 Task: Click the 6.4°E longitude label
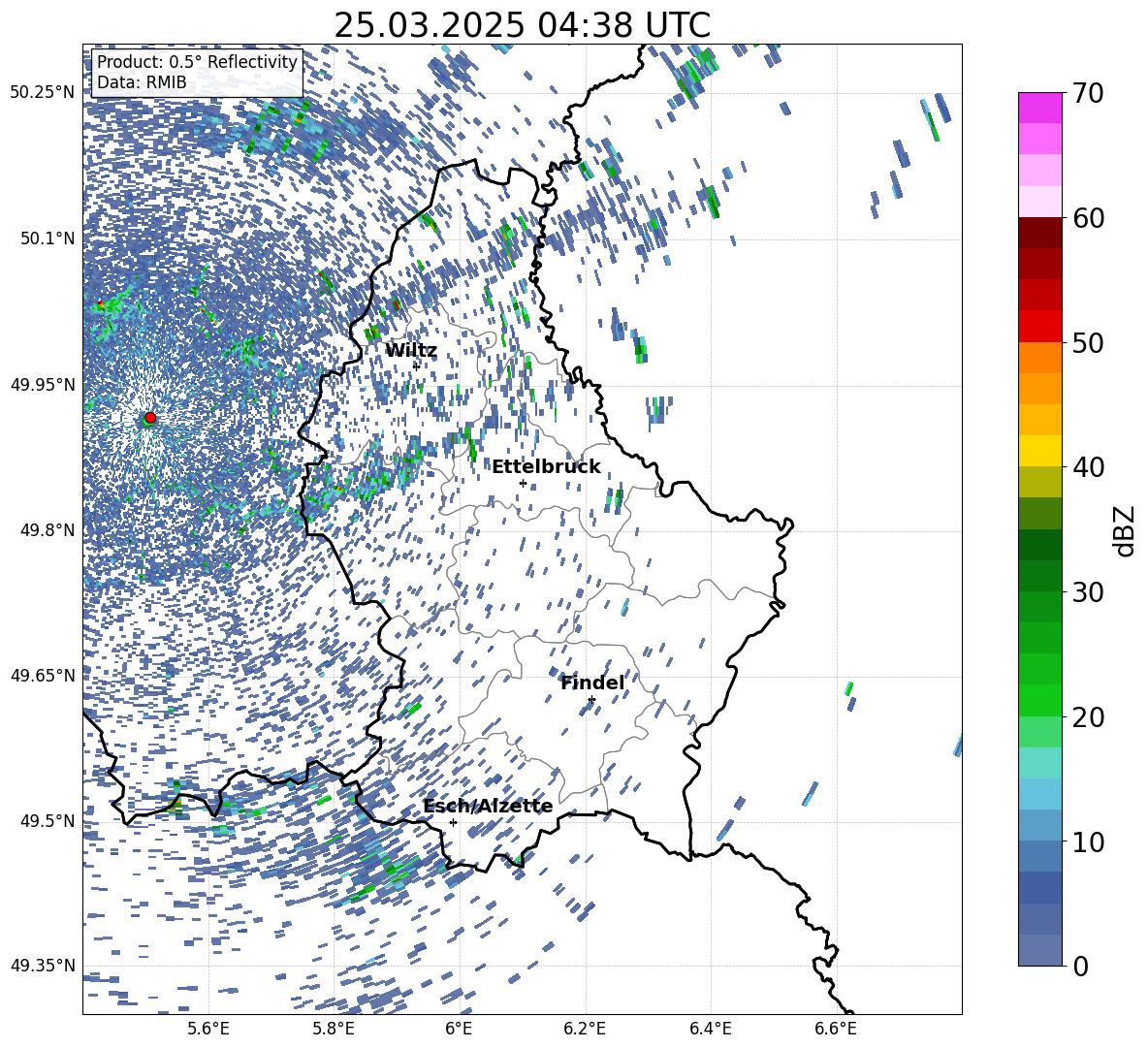(711, 1029)
